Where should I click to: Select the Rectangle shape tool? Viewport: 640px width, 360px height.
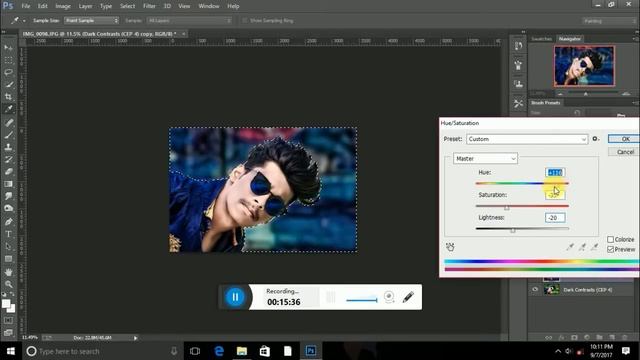[x=8, y=259]
